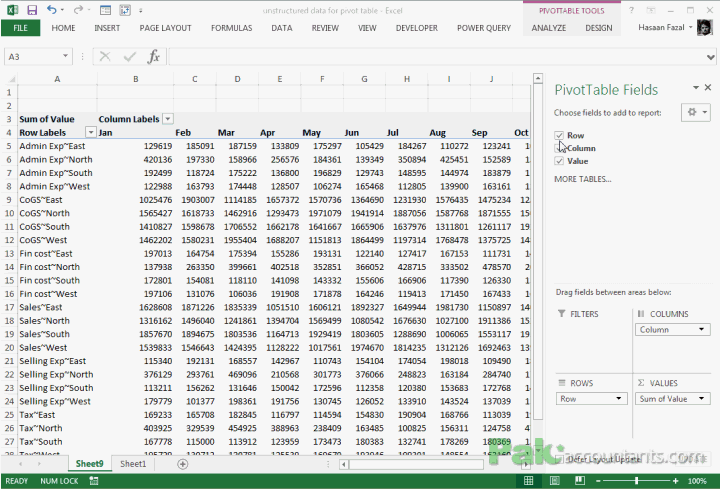The image size is (720, 489).
Task: Select column header B
Action: pos(135,79)
